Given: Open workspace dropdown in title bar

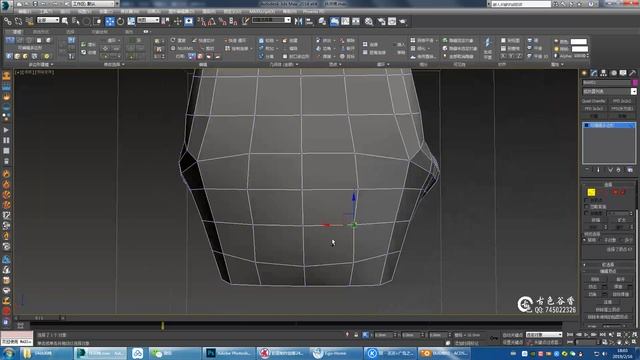Looking at the screenshot, I should pyautogui.click(x=96, y=4).
